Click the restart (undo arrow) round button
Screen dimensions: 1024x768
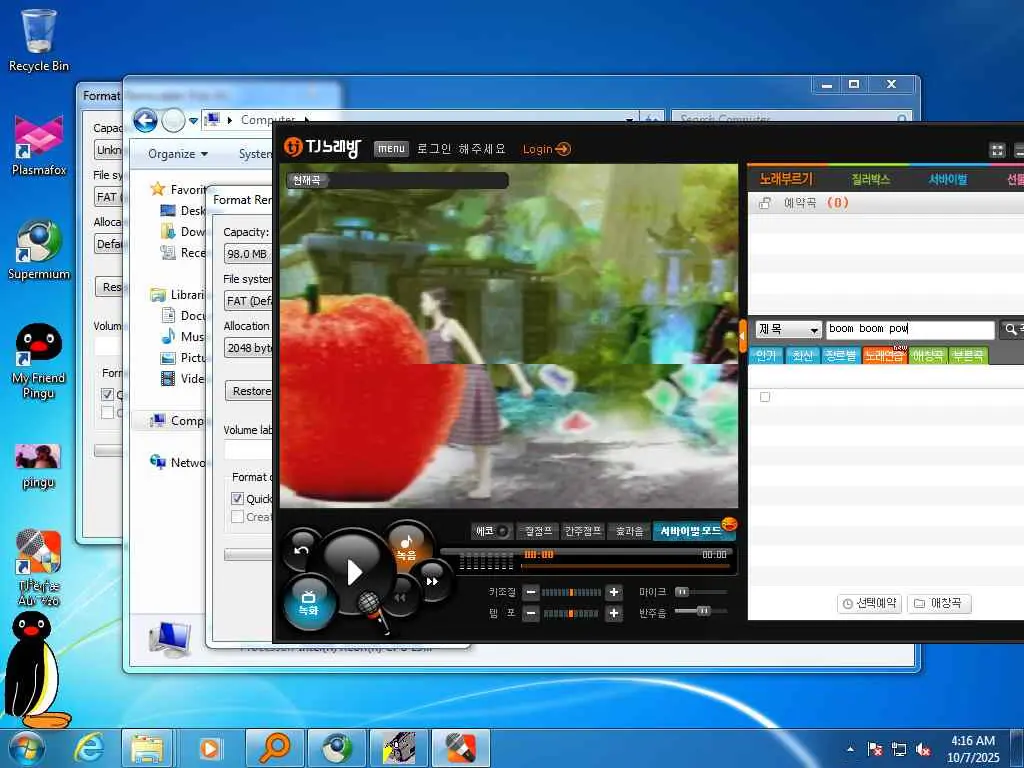click(x=301, y=551)
